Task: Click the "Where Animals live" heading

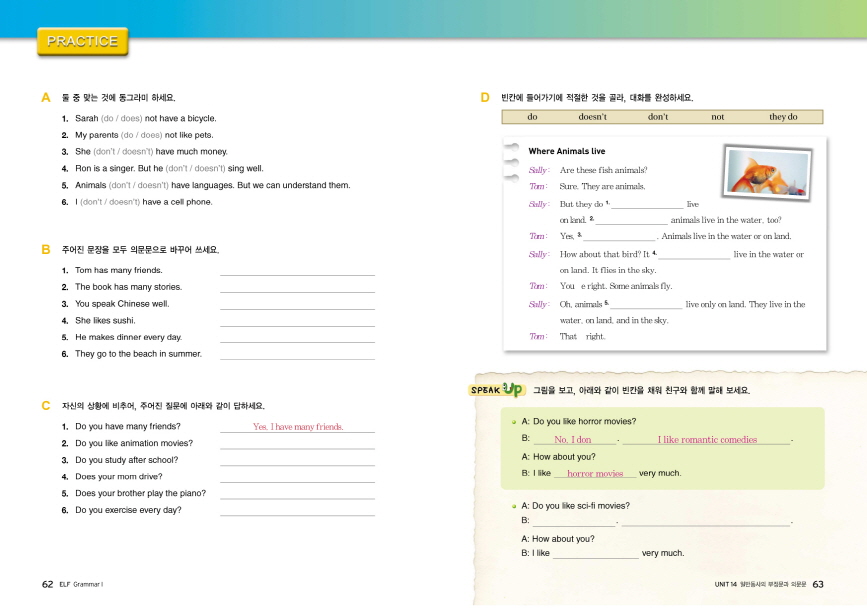Action: [566, 151]
